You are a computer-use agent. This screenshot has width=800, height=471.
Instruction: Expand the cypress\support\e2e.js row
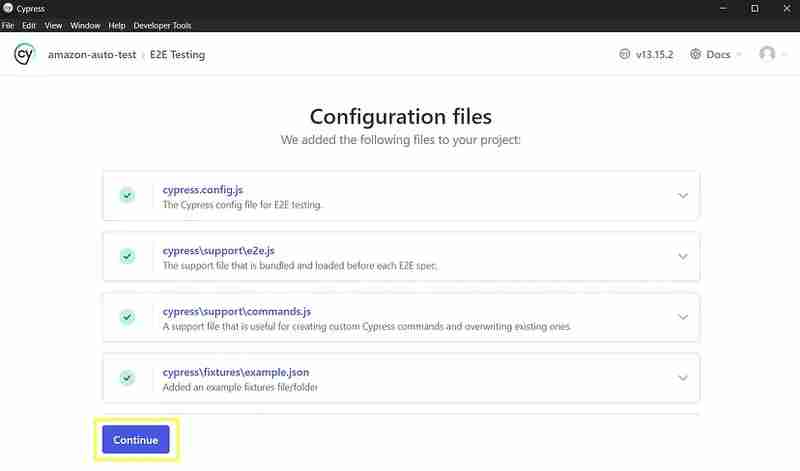683,256
